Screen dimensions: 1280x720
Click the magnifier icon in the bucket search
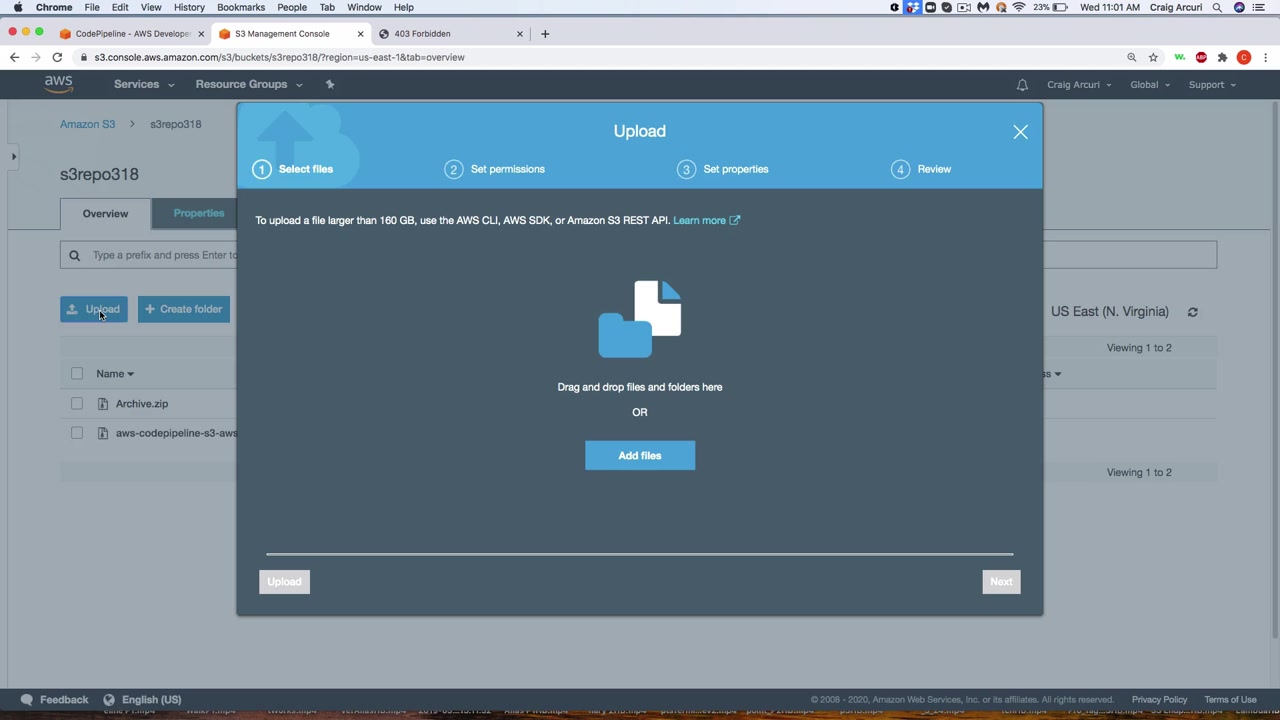[74, 255]
